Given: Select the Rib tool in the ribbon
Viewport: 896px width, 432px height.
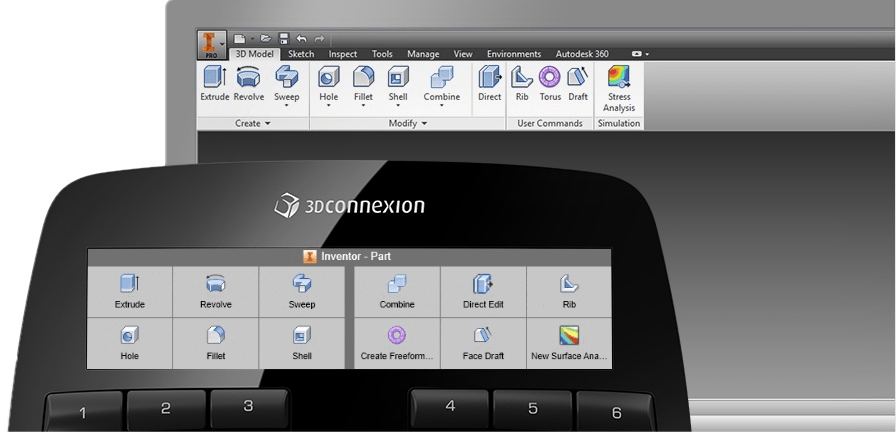Looking at the screenshot, I should [521, 83].
